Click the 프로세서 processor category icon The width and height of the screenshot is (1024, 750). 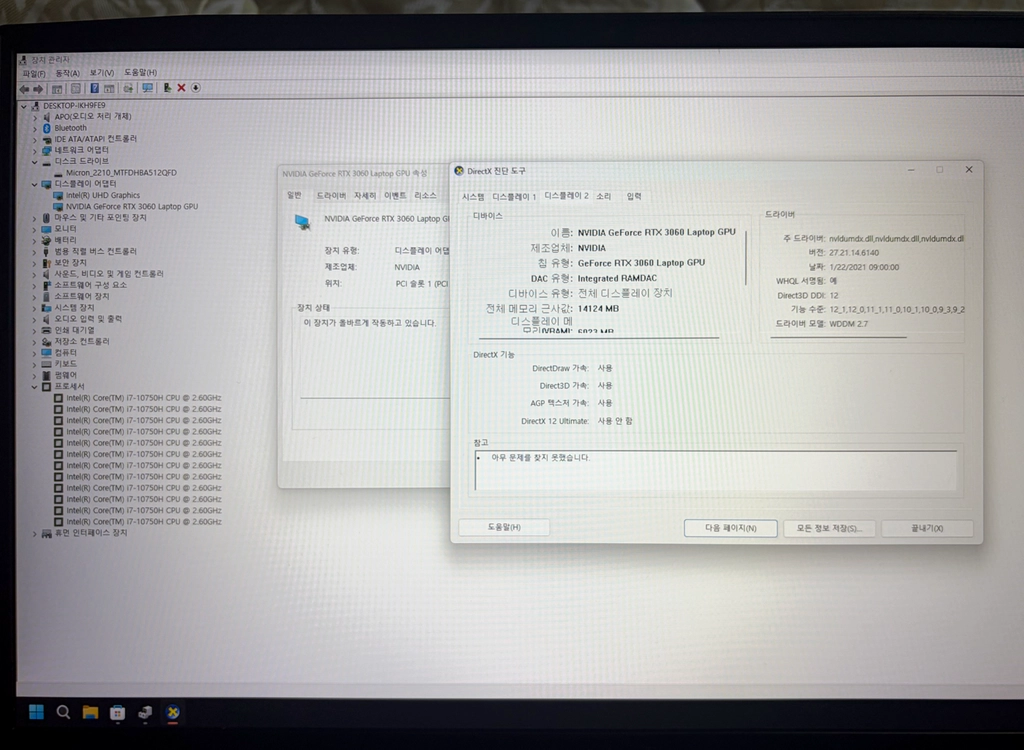tap(46, 387)
